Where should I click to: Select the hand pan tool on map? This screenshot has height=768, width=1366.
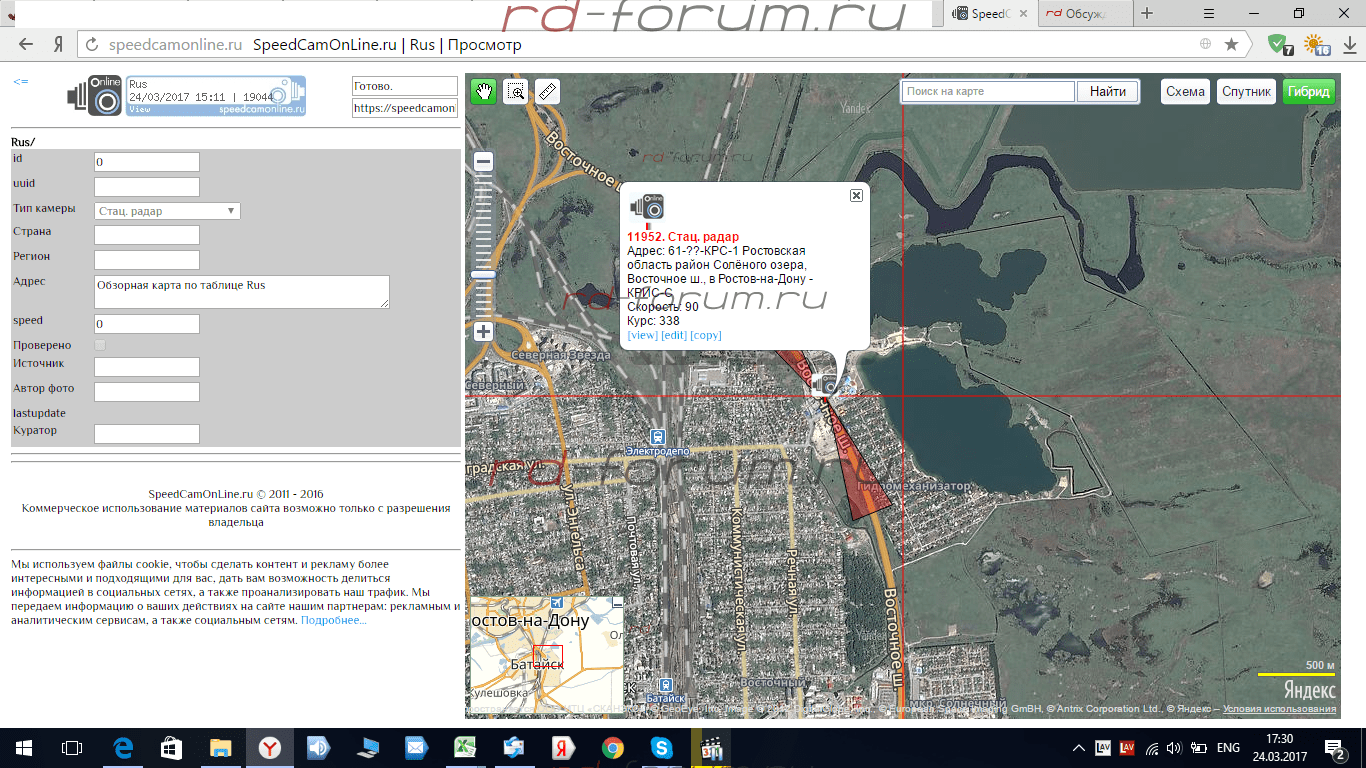point(484,92)
